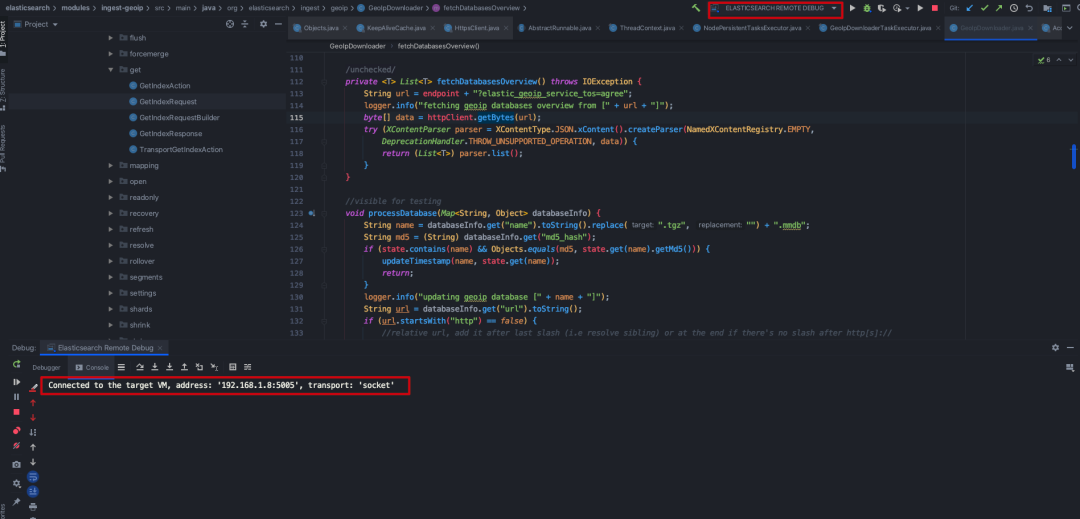The height and width of the screenshot is (519, 1080).
Task: Open the GeoIpDownloaderTaskExecutor.java tab
Action: 879,28
